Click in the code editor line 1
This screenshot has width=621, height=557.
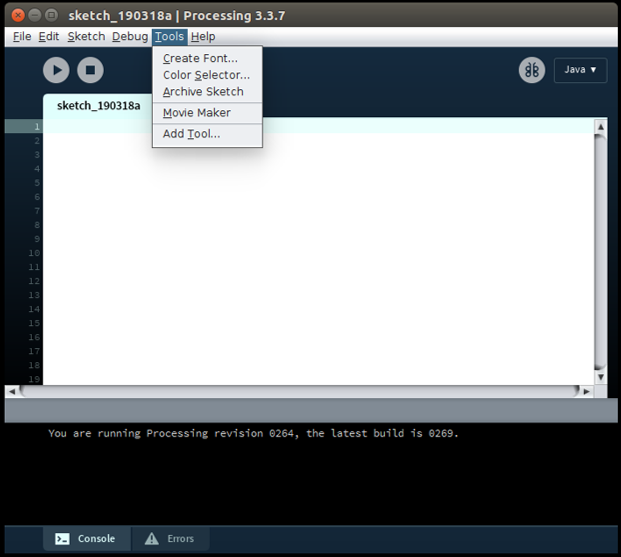tap(300, 127)
